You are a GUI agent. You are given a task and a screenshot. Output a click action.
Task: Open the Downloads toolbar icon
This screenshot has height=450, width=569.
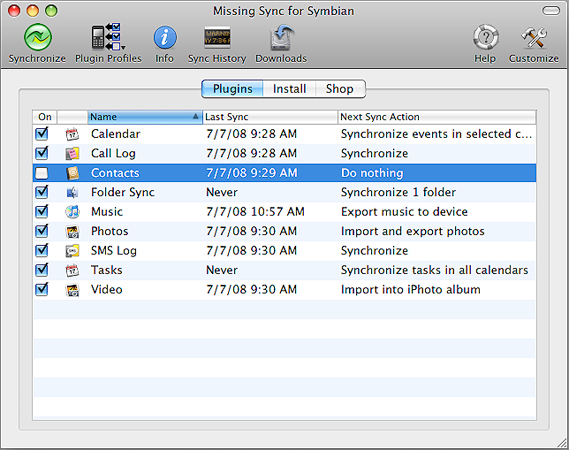pos(281,37)
